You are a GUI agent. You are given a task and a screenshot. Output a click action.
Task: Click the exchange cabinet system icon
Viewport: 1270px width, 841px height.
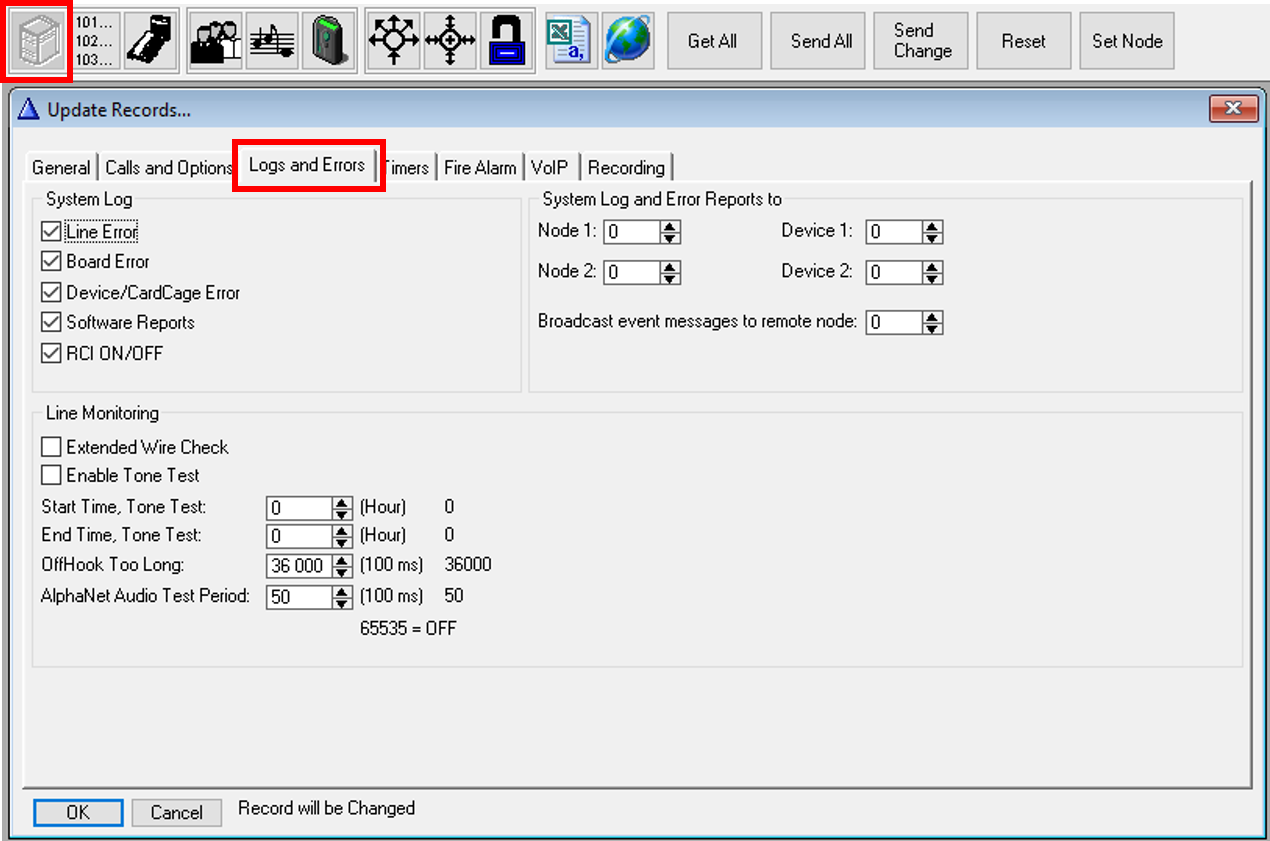(x=38, y=41)
